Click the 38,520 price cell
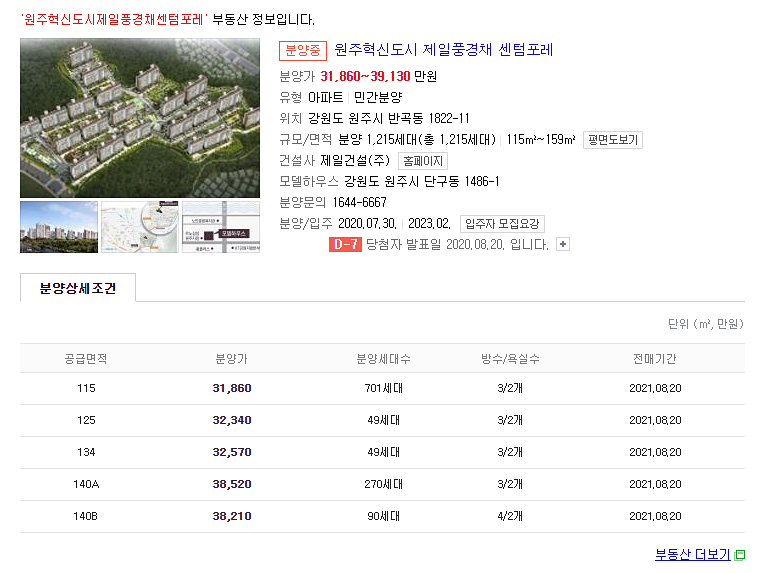 coord(232,484)
